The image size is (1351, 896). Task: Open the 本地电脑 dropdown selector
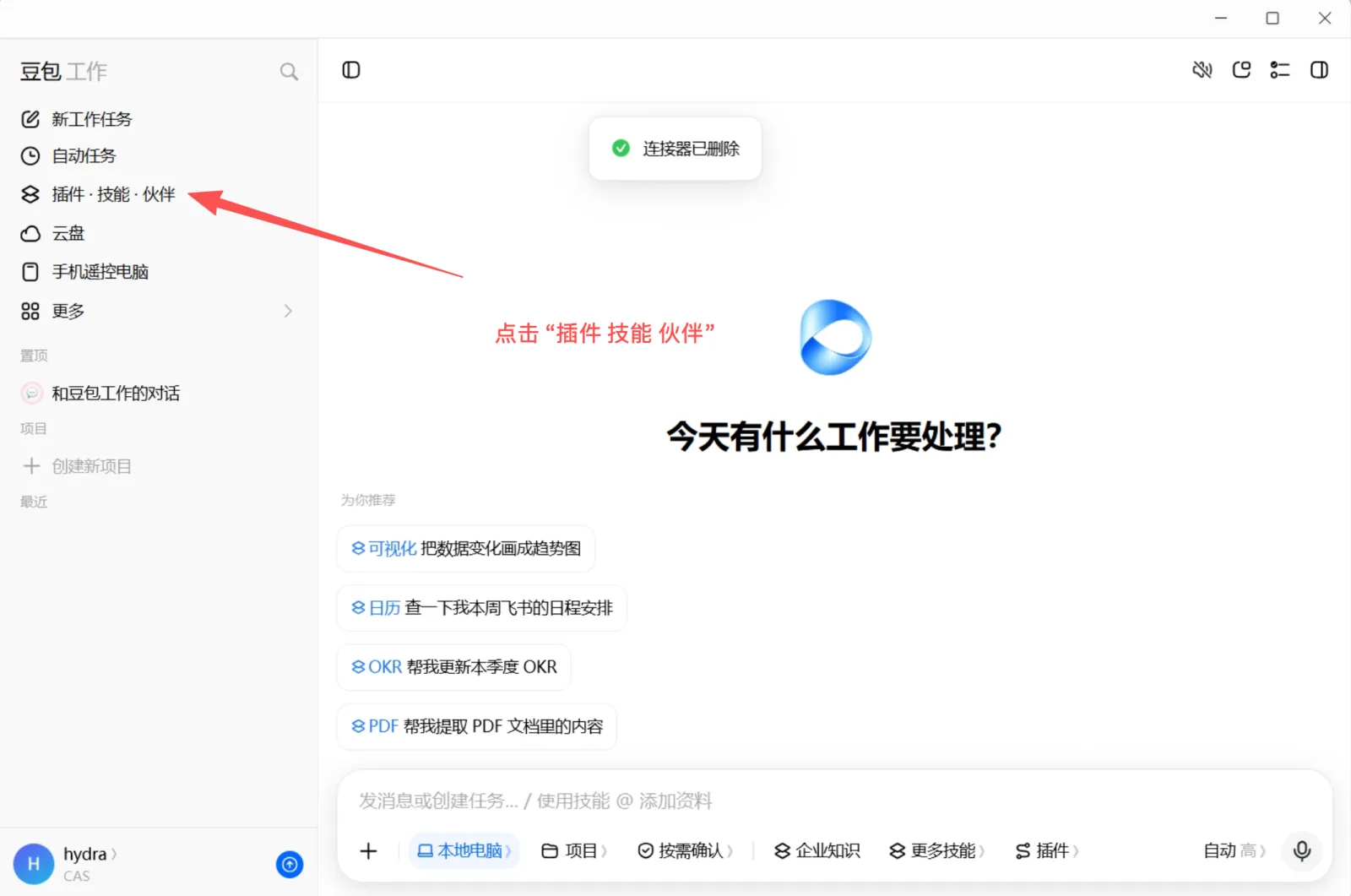[x=464, y=850]
